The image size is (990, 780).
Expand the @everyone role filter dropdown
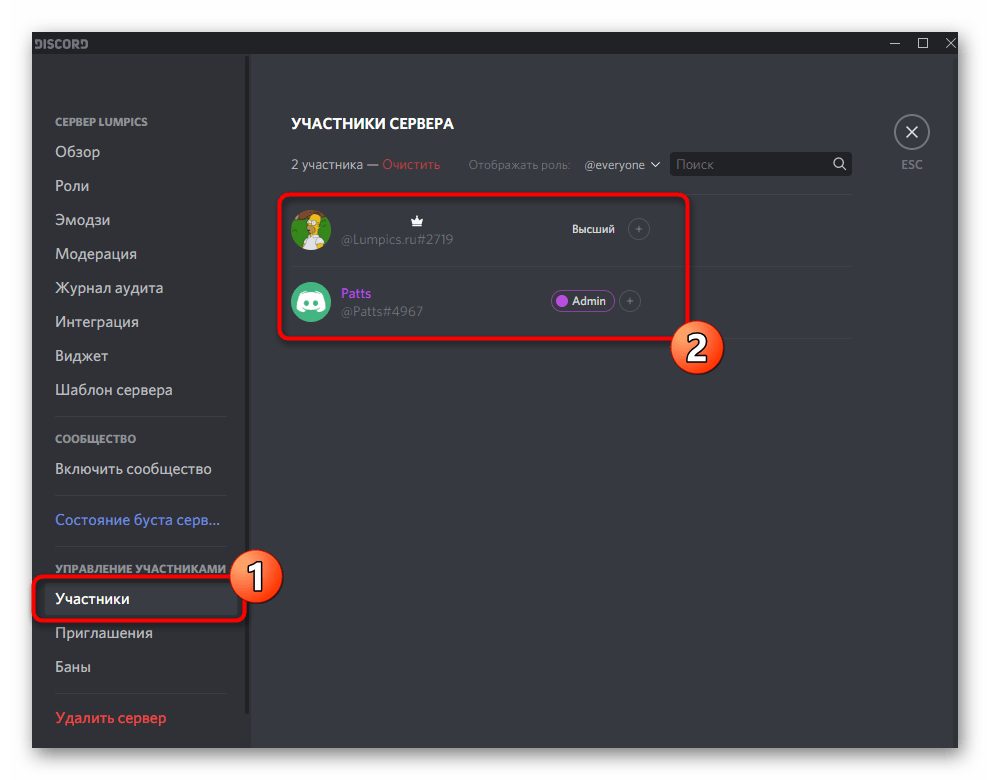622,165
